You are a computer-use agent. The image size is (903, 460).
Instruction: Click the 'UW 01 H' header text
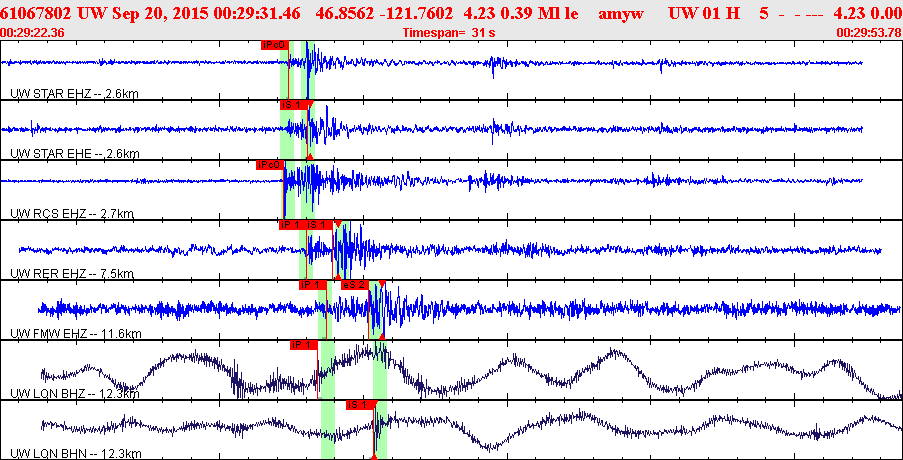pos(704,13)
